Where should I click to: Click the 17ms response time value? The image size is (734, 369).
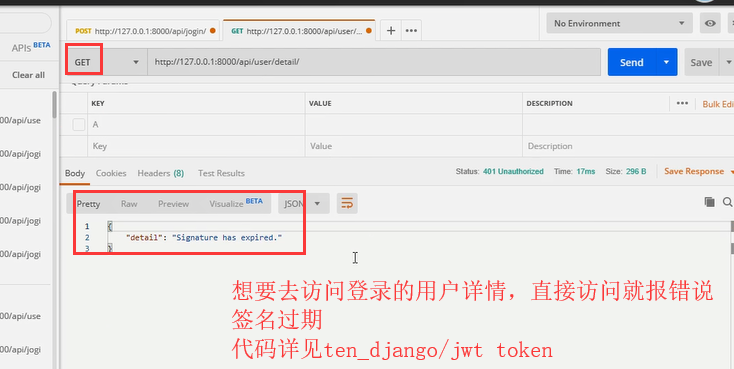(x=586, y=171)
